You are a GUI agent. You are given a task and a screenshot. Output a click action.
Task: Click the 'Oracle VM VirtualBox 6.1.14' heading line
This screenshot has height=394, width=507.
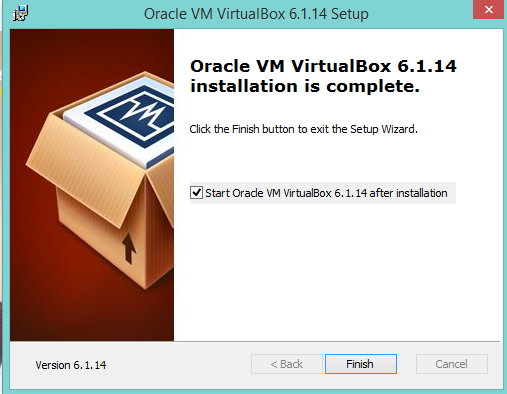(x=323, y=66)
